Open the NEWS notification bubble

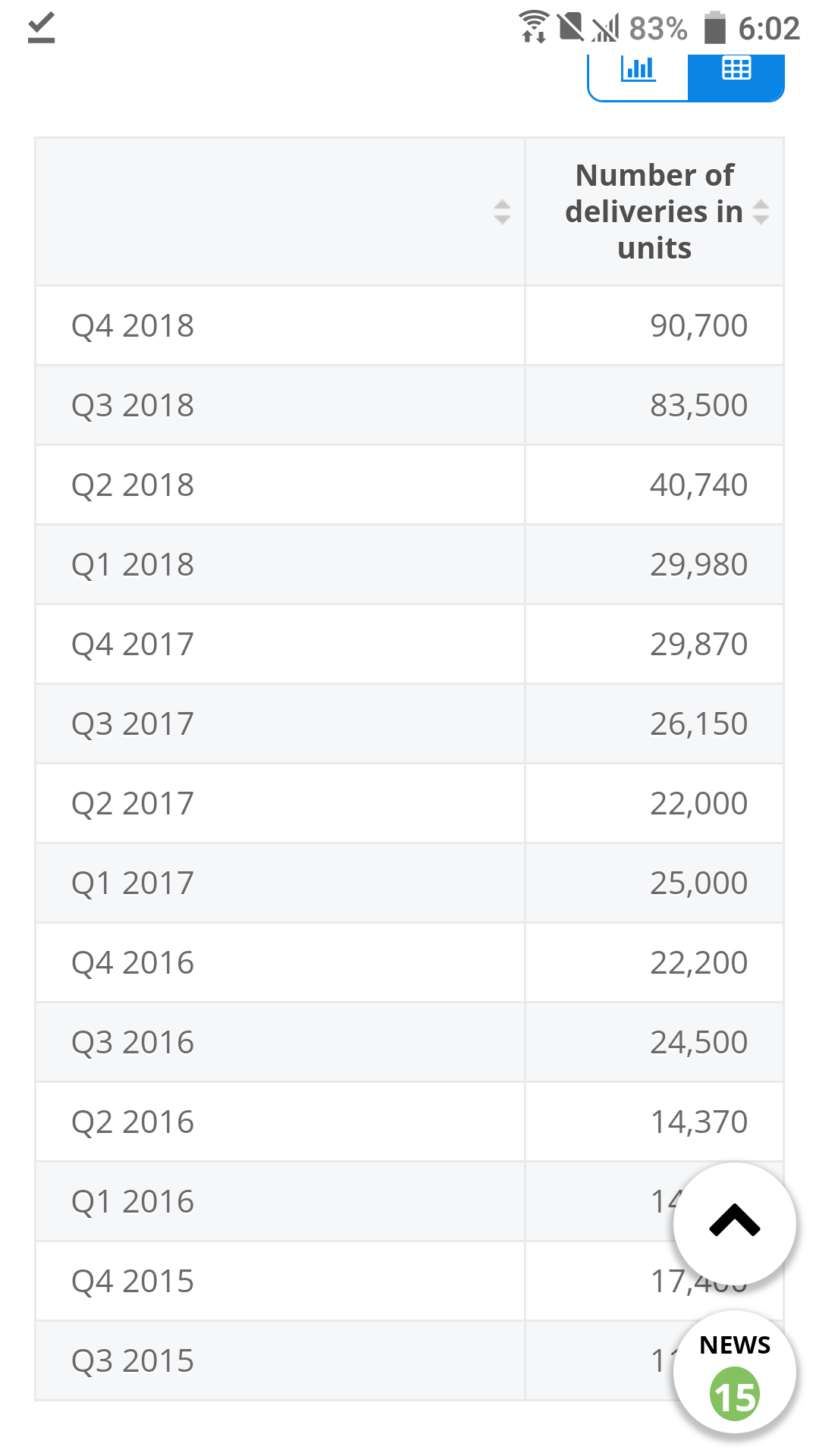coord(734,1373)
